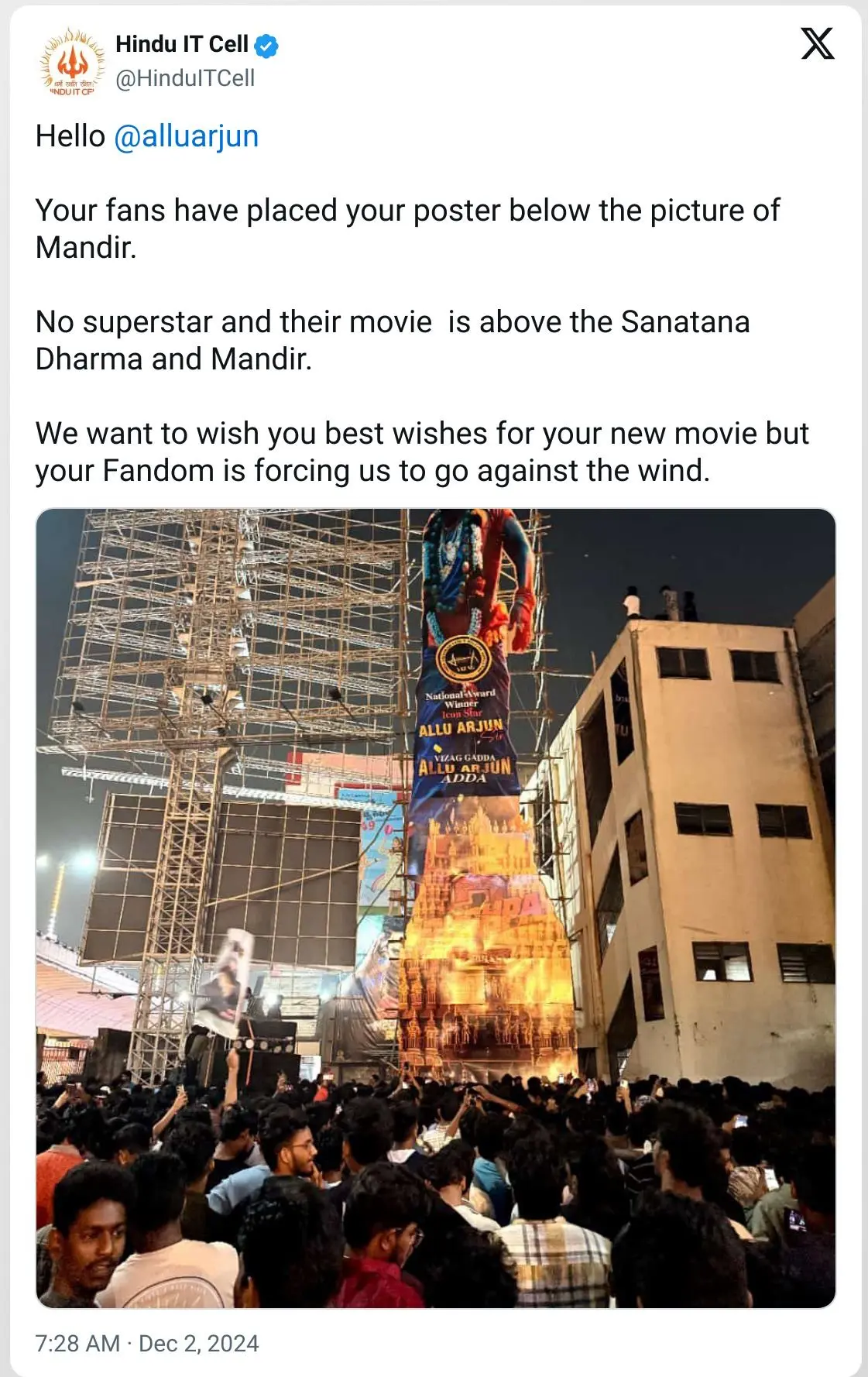The image size is (868, 1377).
Task: Click the 'We want to wish you' paragraph
Action: tap(422, 452)
